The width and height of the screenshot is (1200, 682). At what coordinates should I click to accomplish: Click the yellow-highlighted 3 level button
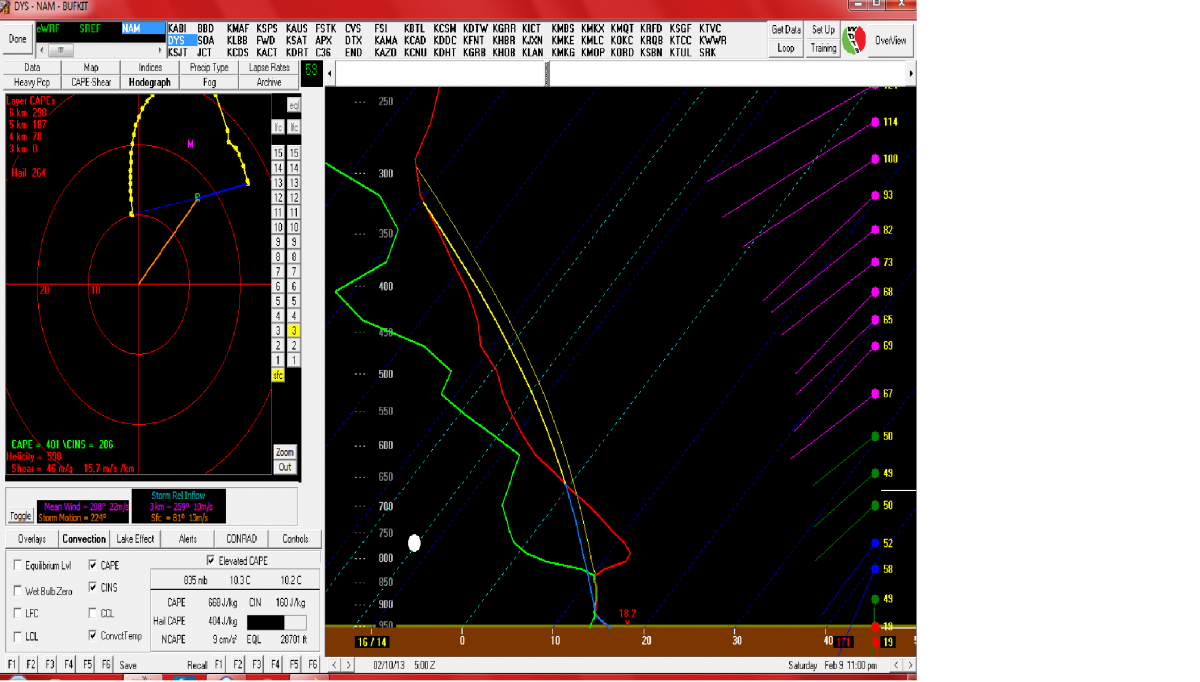click(x=294, y=330)
